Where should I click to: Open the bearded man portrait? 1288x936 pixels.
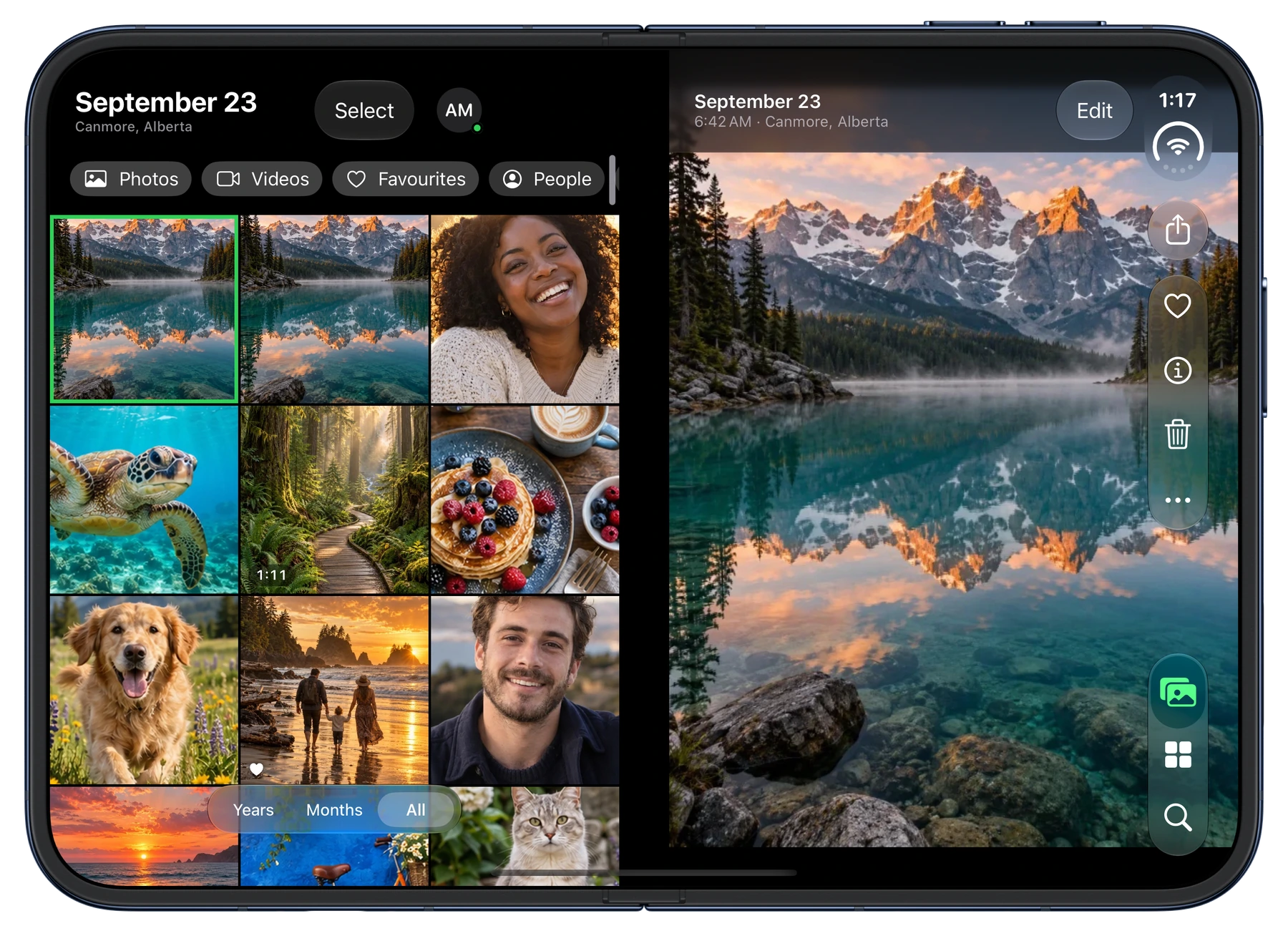point(525,690)
